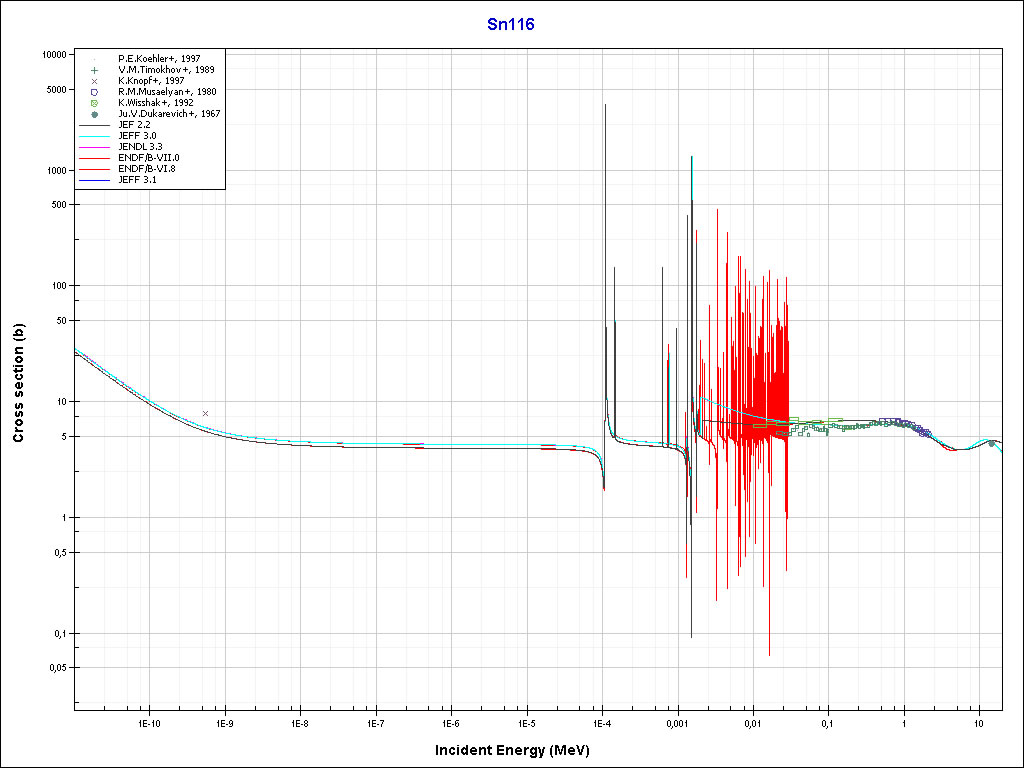Select the JENDL 3.3 legend label

(140, 147)
